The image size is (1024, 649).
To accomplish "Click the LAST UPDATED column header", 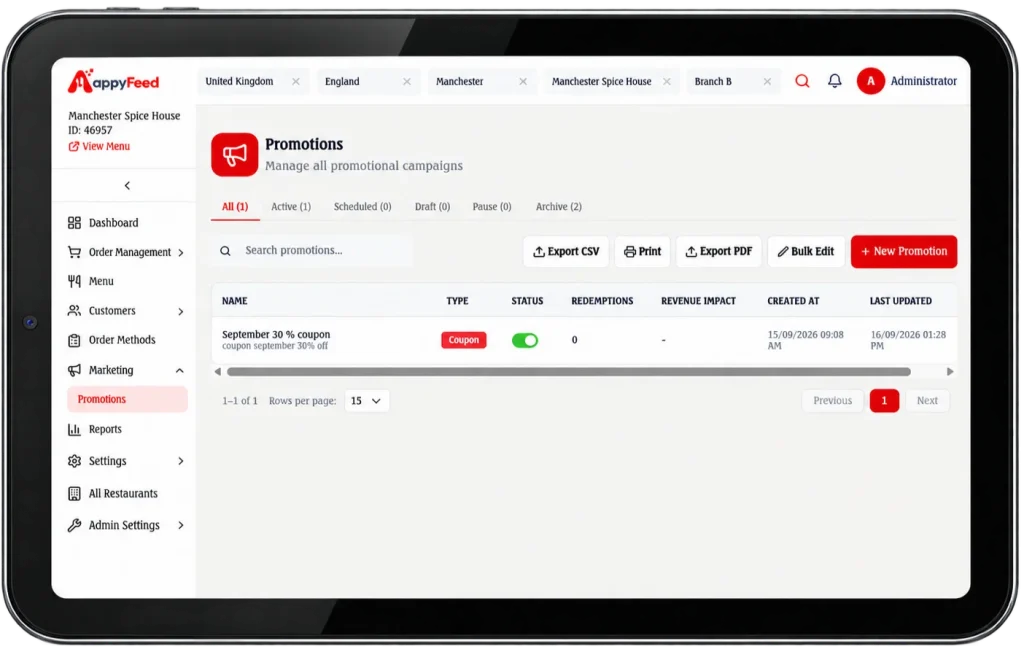I will click(901, 301).
